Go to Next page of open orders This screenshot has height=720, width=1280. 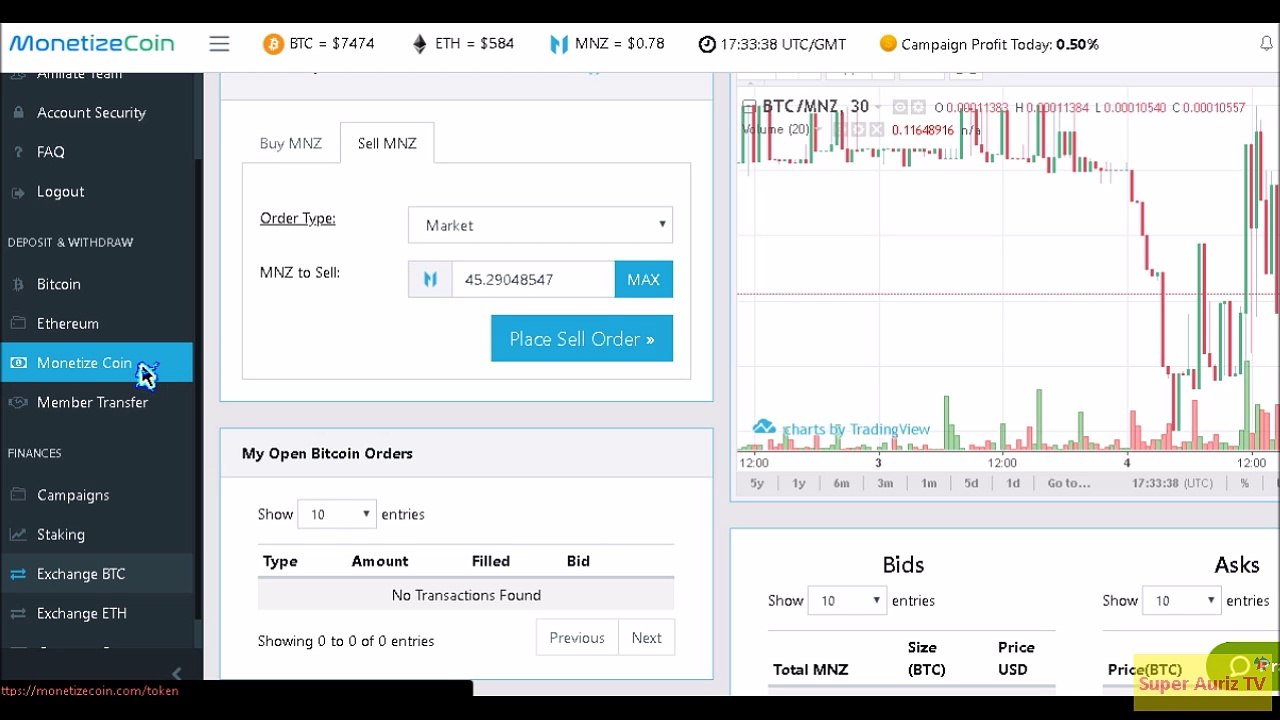[646, 638]
